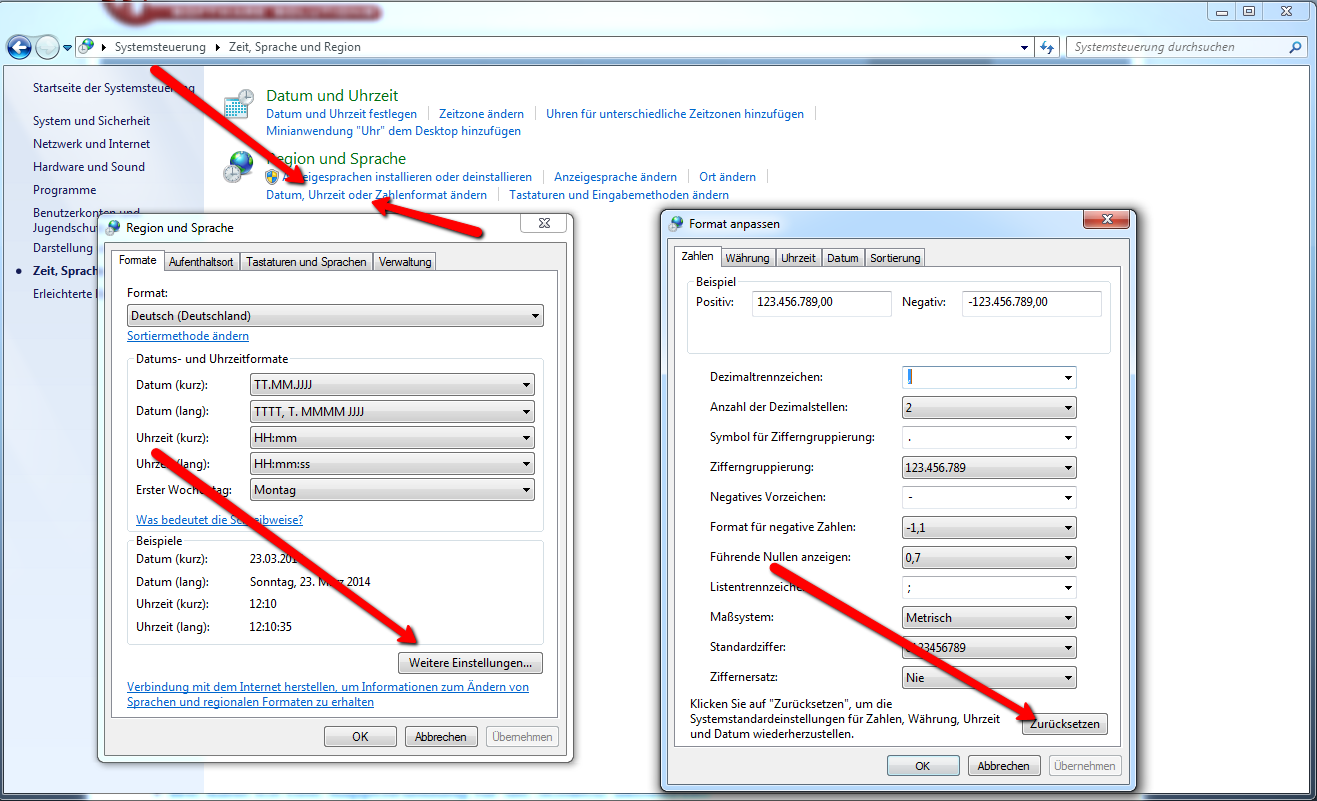Click the Zurücksetzen button
This screenshot has width=1317, height=801.
coord(1065,723)
